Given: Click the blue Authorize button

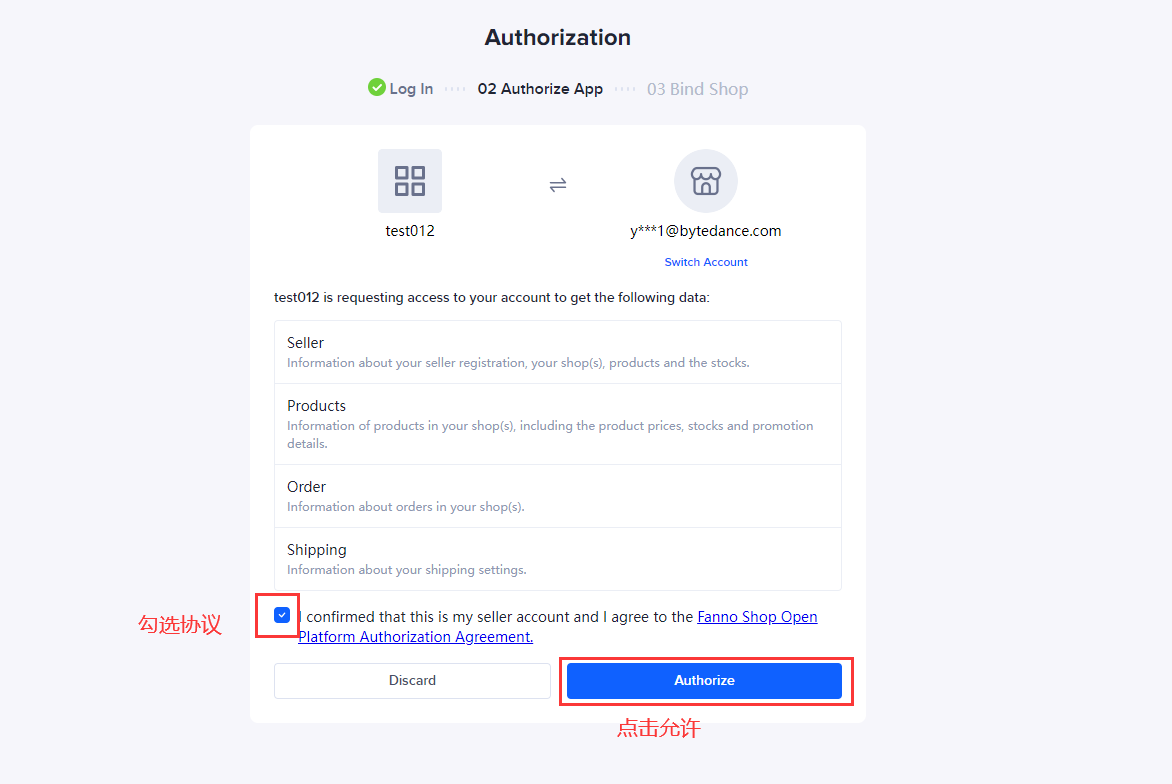Looking at the screenshot, I should pyautogui.click(x=704, y=681).
